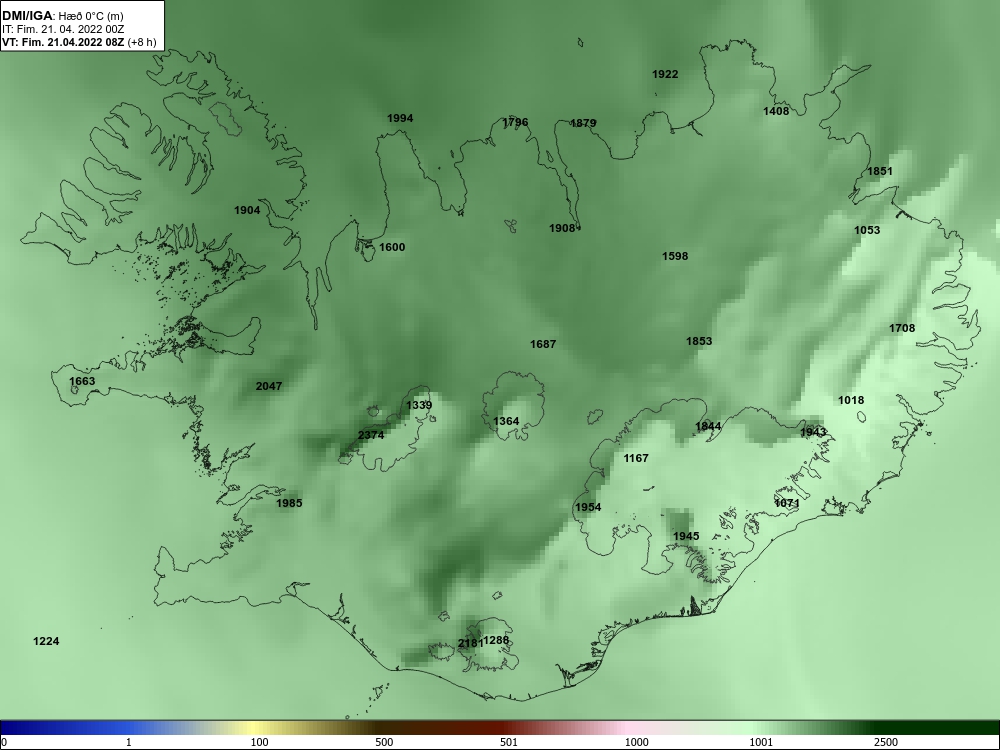
Task: Select the 1844 height value
Action: click(x=708, y=426)
